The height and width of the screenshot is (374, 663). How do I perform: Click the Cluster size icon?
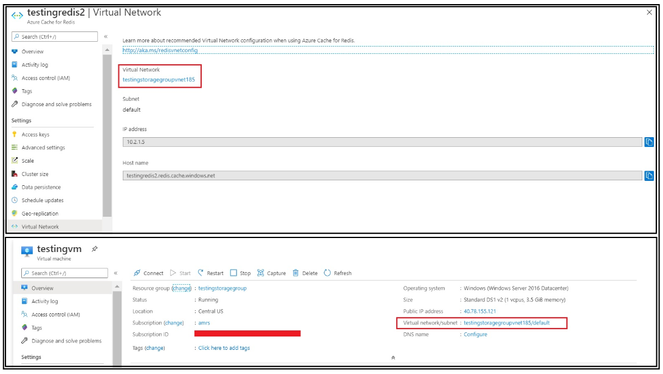(x=15, y=174)
